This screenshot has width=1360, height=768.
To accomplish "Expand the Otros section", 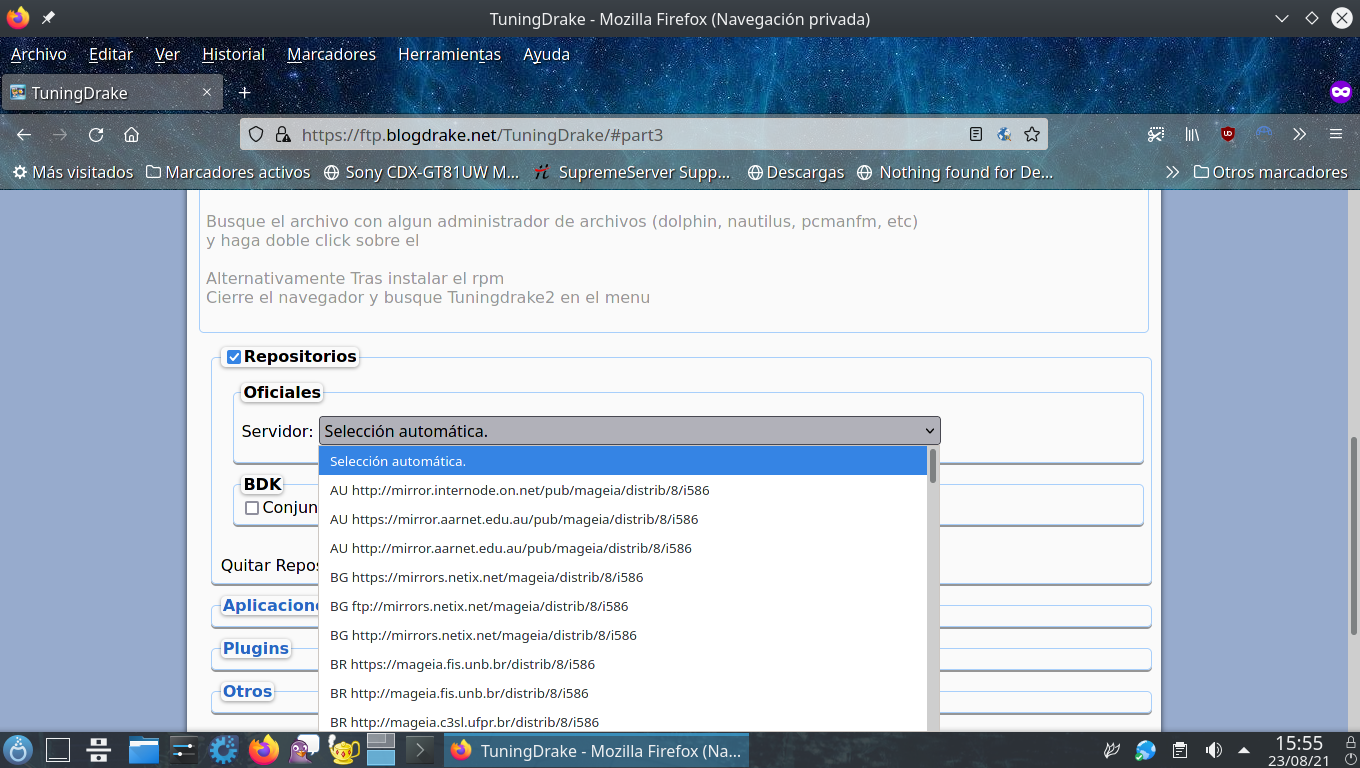I will pos(248,691).
